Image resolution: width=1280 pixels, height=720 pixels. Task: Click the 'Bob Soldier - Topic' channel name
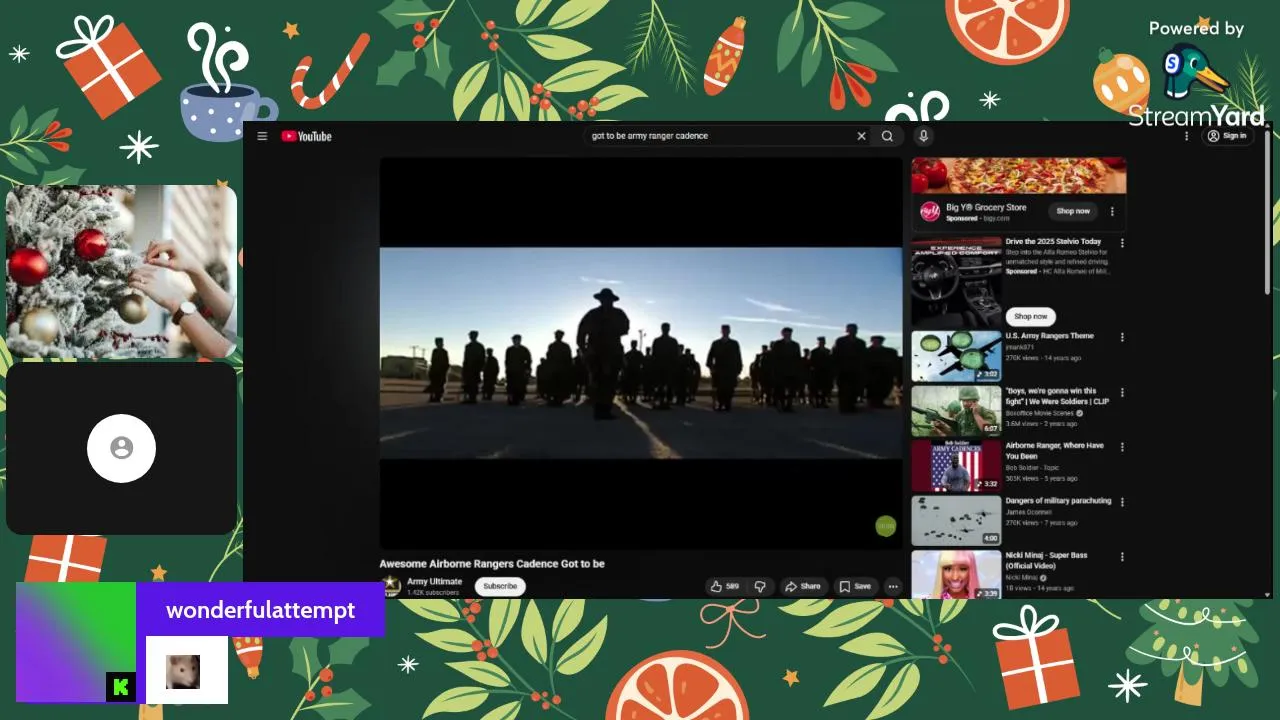1033,468
